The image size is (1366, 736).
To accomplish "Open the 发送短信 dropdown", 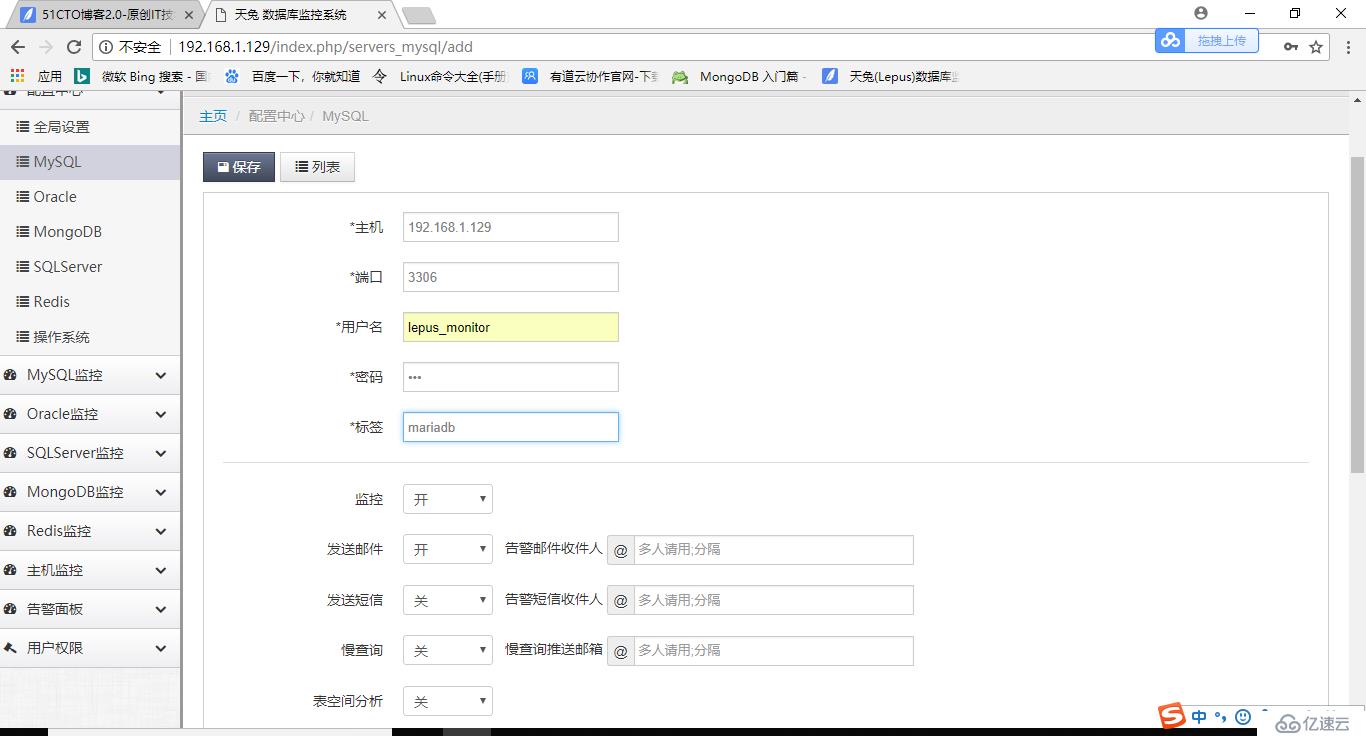I will pos(448,600).
